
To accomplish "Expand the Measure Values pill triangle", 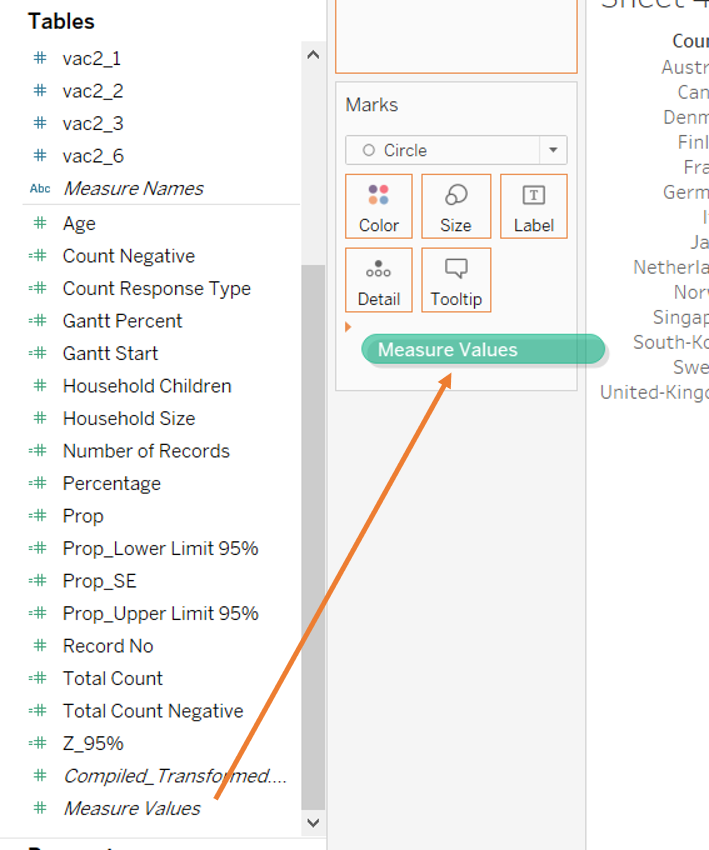I will [x=348, y=327].
